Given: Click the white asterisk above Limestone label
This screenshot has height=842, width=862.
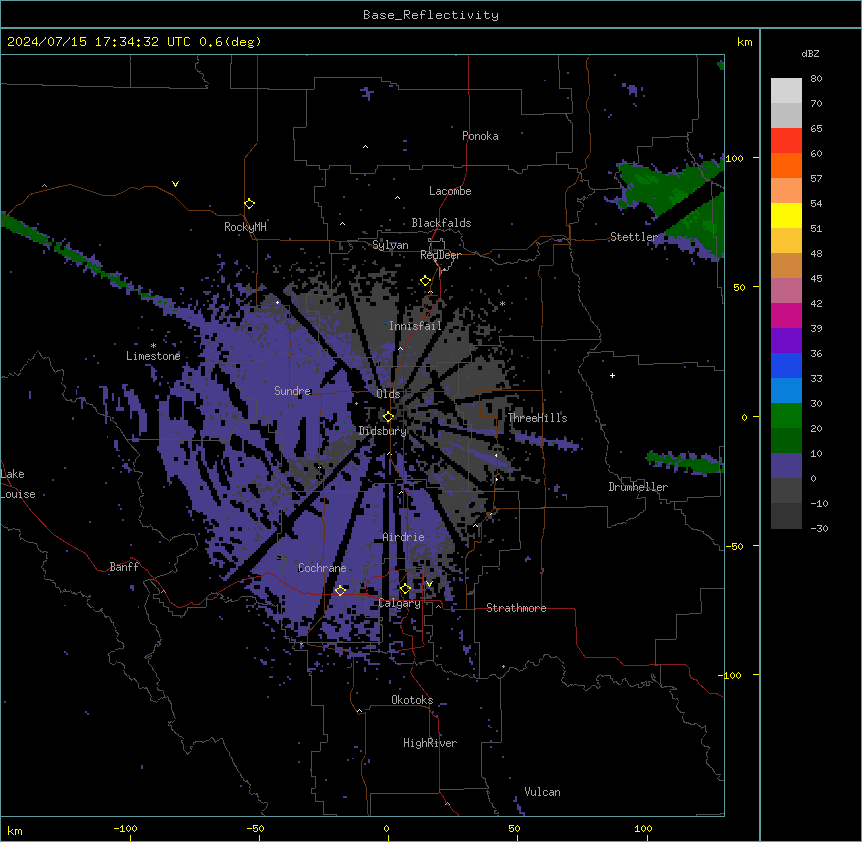Looking at the screenshot, I should tap(153, 346).
